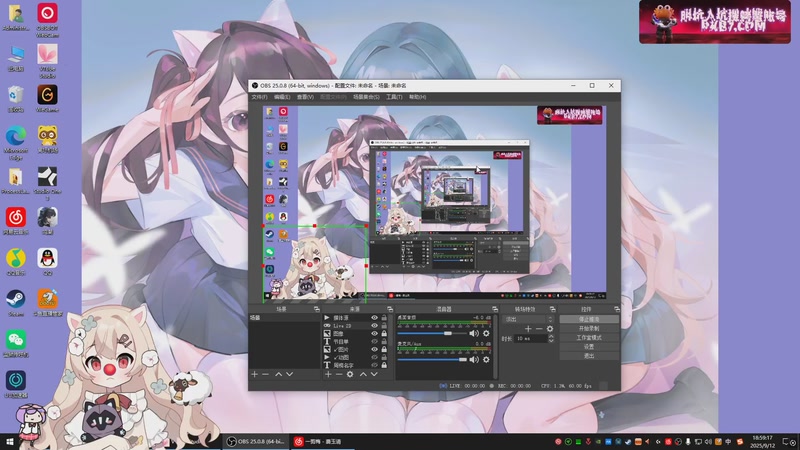Remove selected source with minus button
The width and height of the screenshot is (800, 450).
tap(339, 374)
